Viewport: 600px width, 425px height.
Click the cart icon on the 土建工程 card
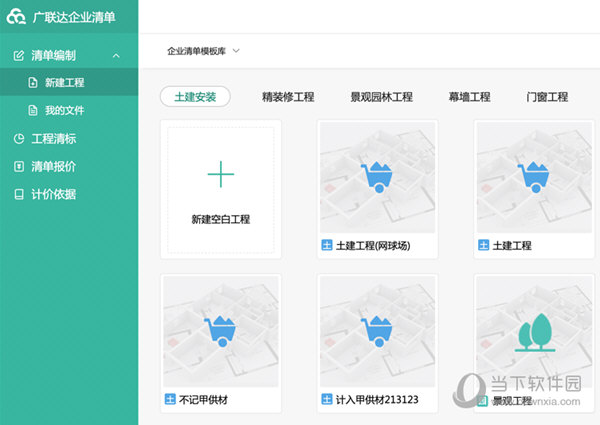pyautogui.click(x=533, y=177)
